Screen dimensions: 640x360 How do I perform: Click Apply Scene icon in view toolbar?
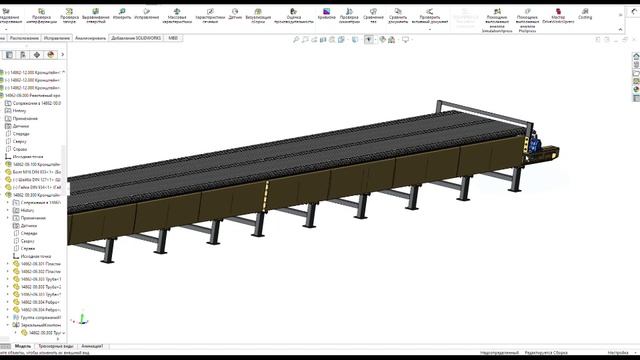click(391, 40)
